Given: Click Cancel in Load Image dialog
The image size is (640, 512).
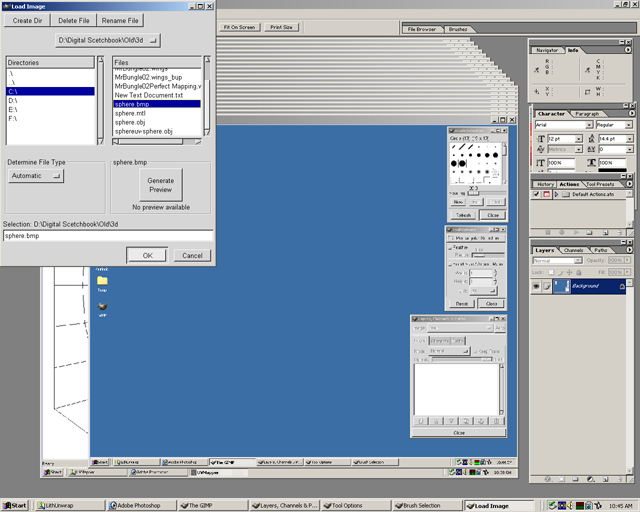Looking at the screenshot, I should tap(192, 255).
